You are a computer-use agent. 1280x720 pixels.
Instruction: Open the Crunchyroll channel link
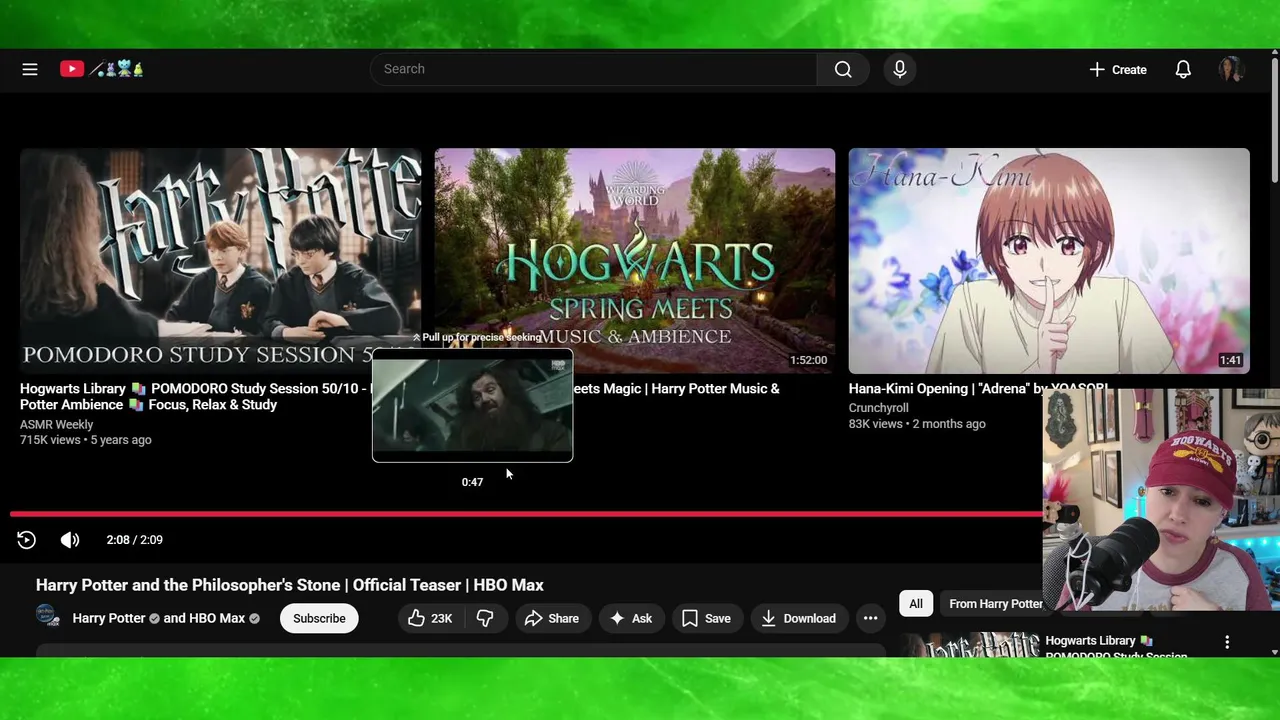pyautogui.click(x=878, y=408)
